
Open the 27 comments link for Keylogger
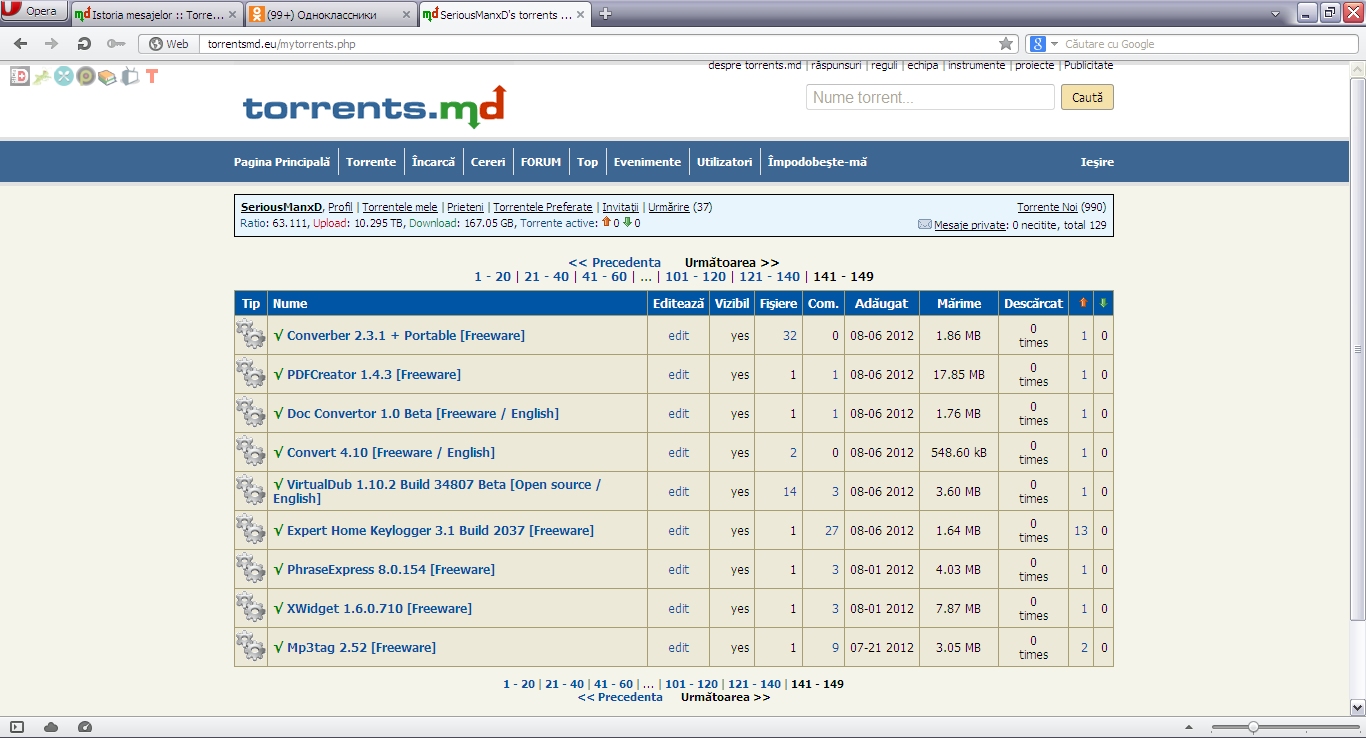click(832, 530)
